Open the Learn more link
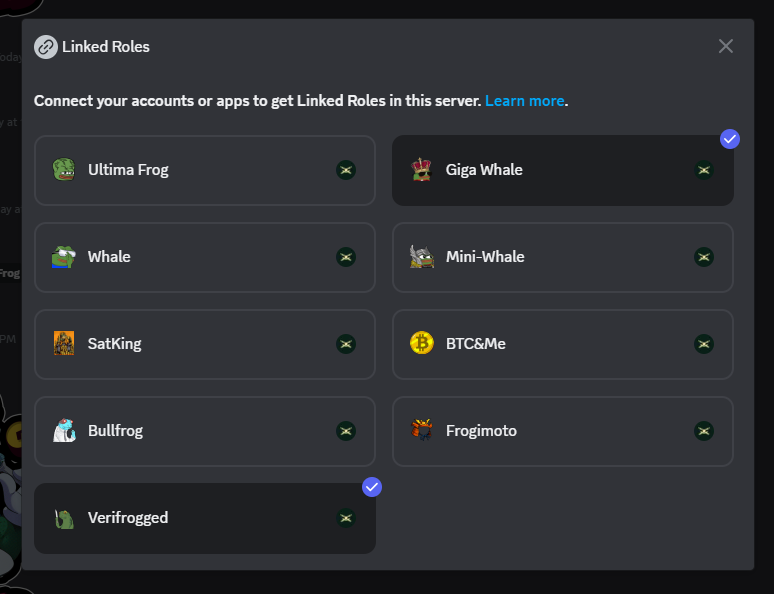Screen dimensions: 774x594 [x=524, y=101]
